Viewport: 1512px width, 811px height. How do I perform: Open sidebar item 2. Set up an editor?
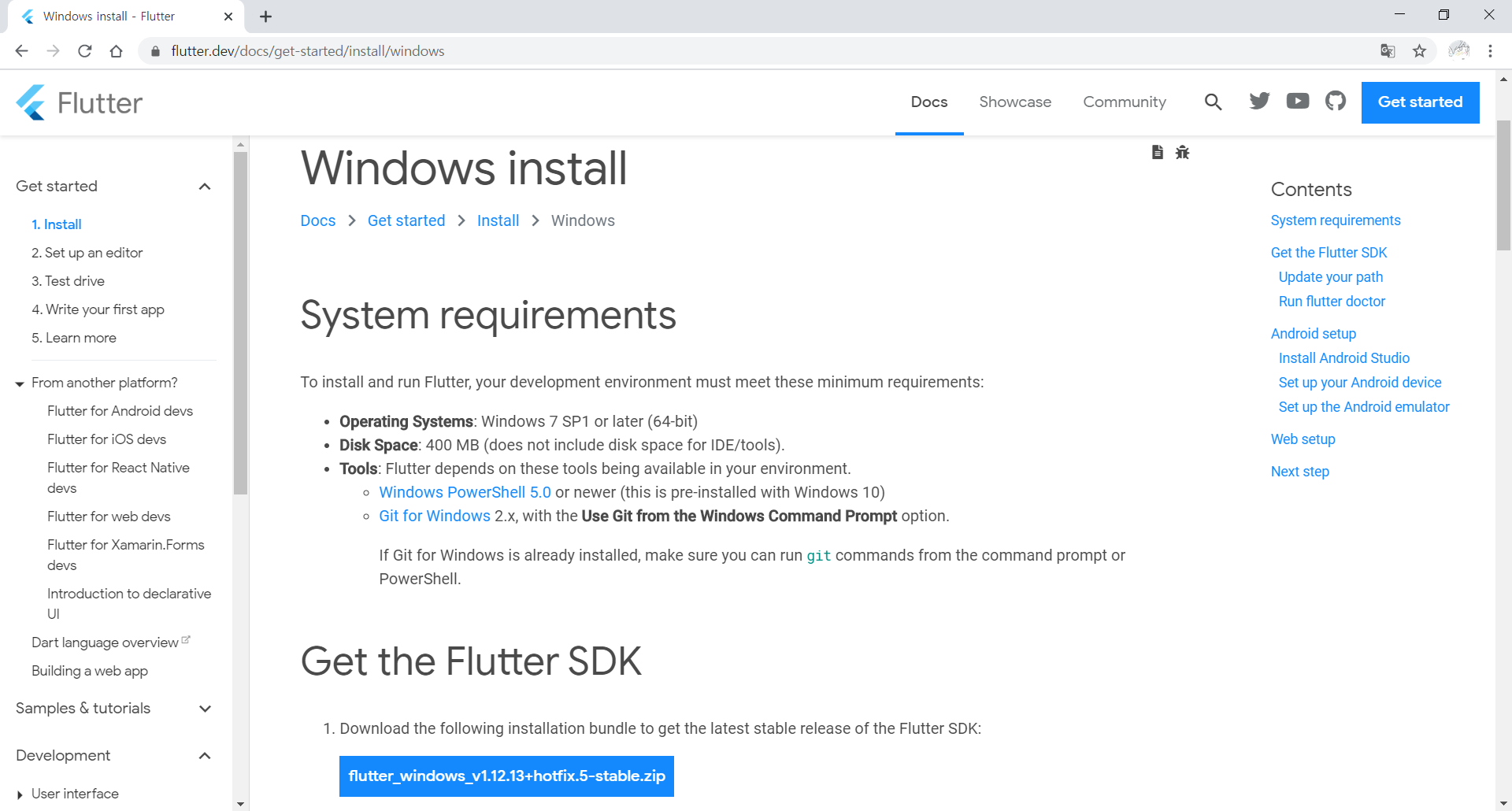click(x=87, y=253)
